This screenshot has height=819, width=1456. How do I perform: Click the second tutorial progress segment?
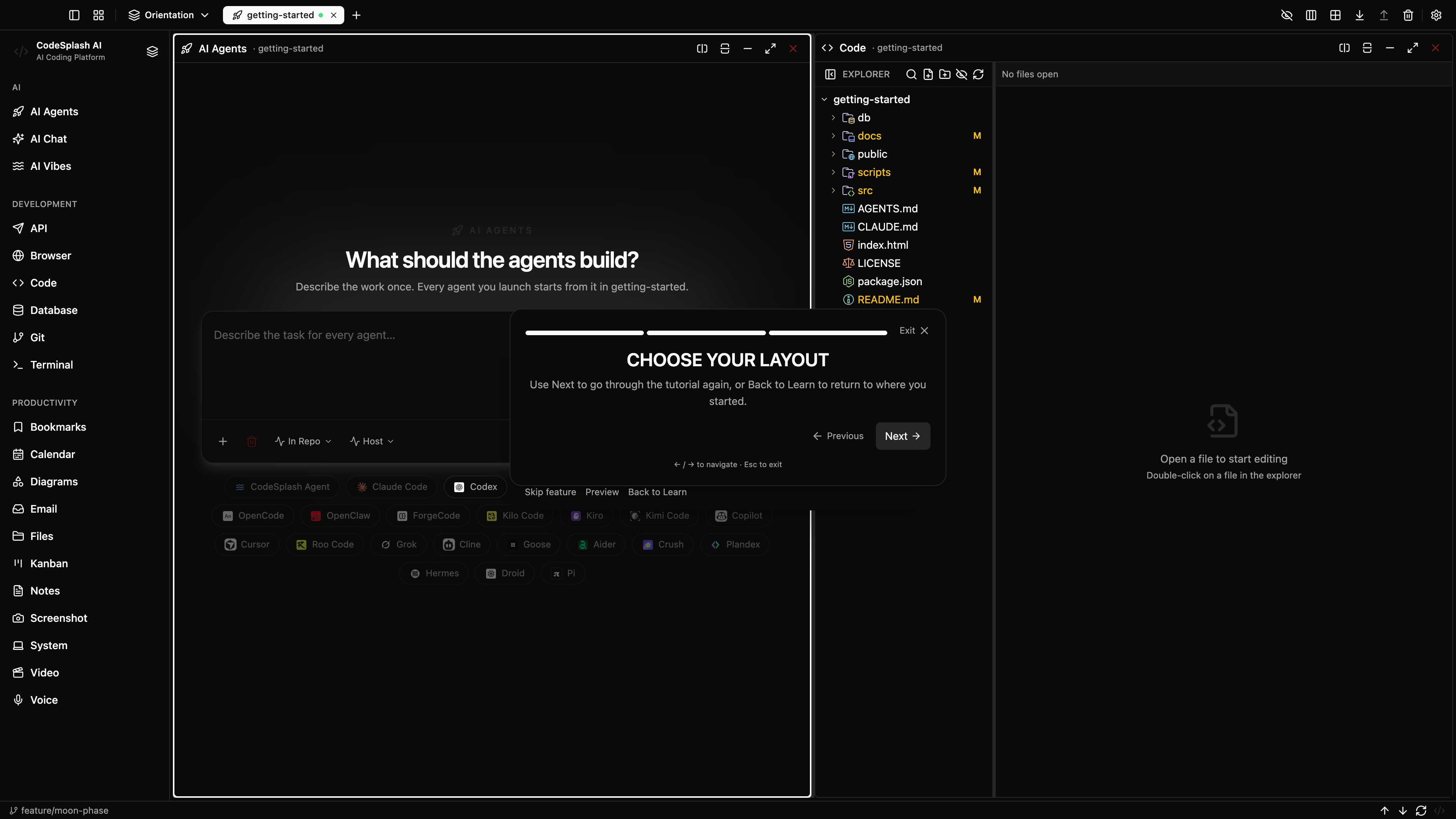[x=706, y=333]
